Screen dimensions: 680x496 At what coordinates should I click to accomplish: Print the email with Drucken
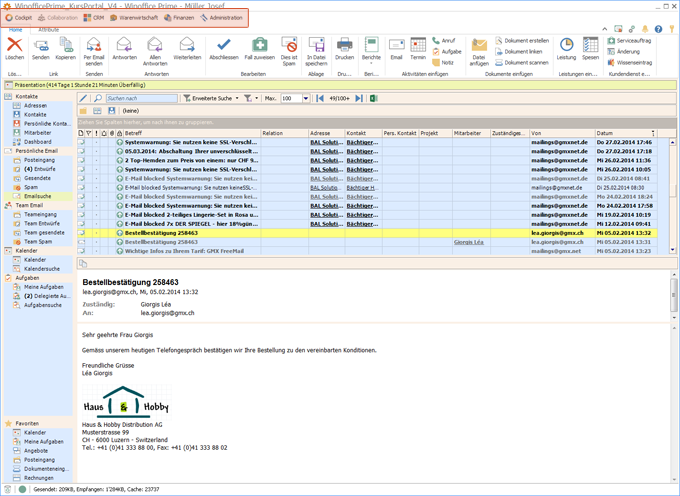344,49
